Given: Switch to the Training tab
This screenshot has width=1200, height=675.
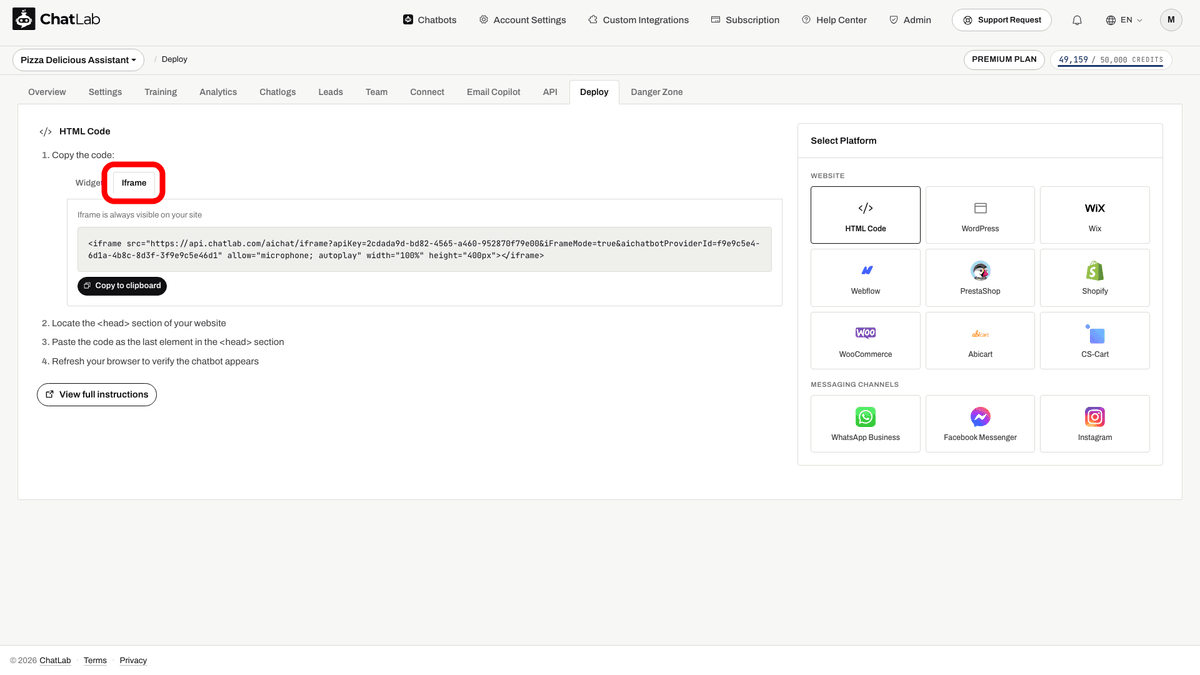Looking at the screenshot, I should click(x=160, y=92).
